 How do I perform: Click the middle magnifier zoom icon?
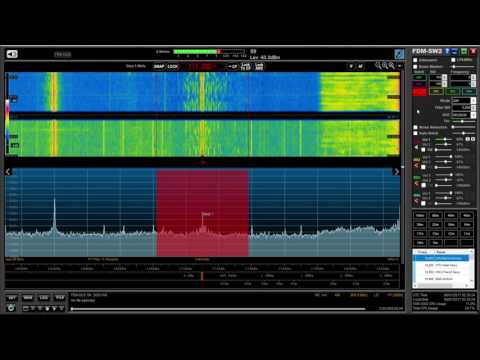[x=385, y=65]
